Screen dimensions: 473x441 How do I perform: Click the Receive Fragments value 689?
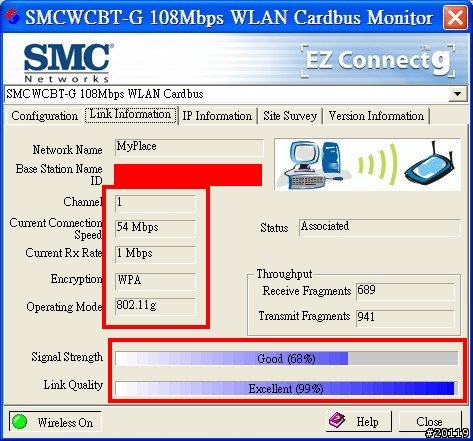pyautogui.click(x=405, y=291)
